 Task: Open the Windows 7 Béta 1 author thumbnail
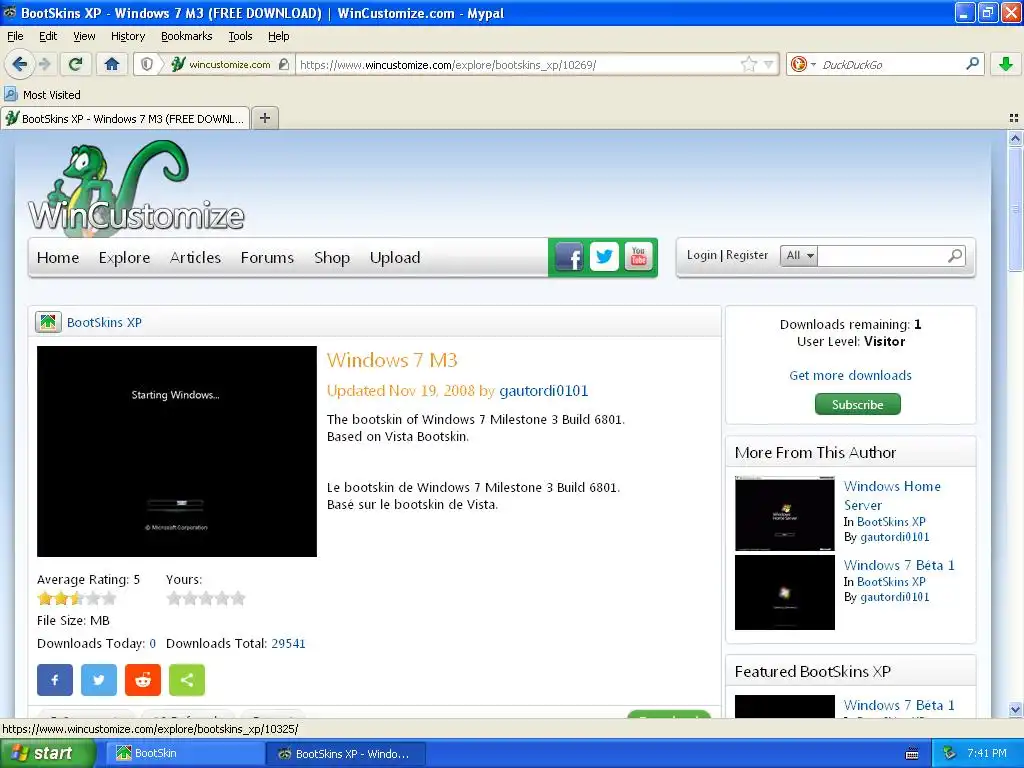pyautogui.click(x=784, y=592)
